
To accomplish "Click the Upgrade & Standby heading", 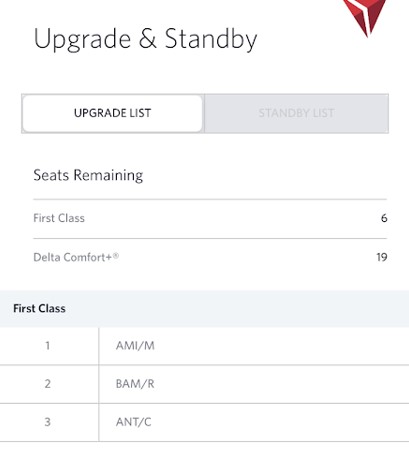I will tap(145, 39).
